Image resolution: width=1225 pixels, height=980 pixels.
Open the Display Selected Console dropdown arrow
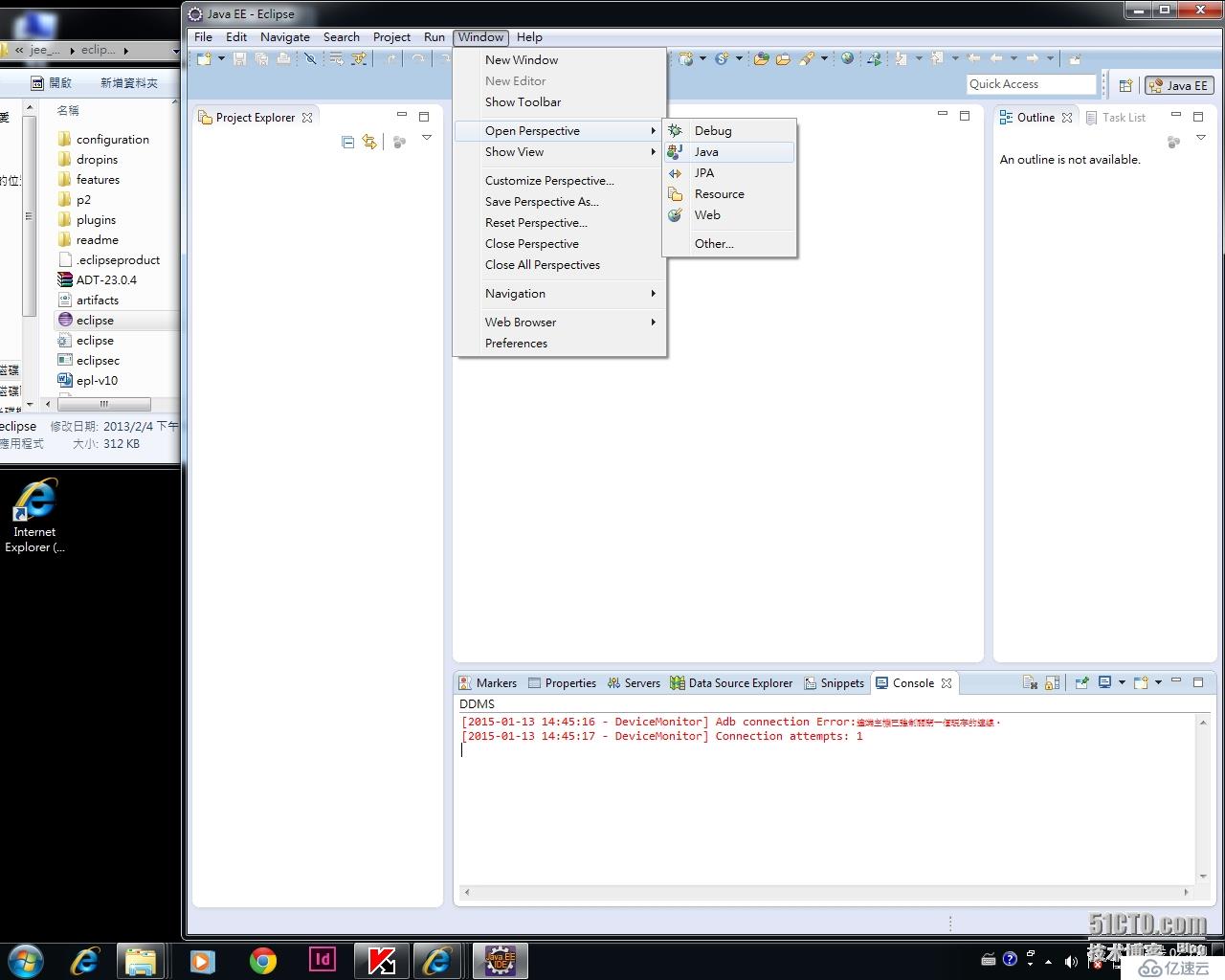pyautogui.click(x=1122, y=682)
